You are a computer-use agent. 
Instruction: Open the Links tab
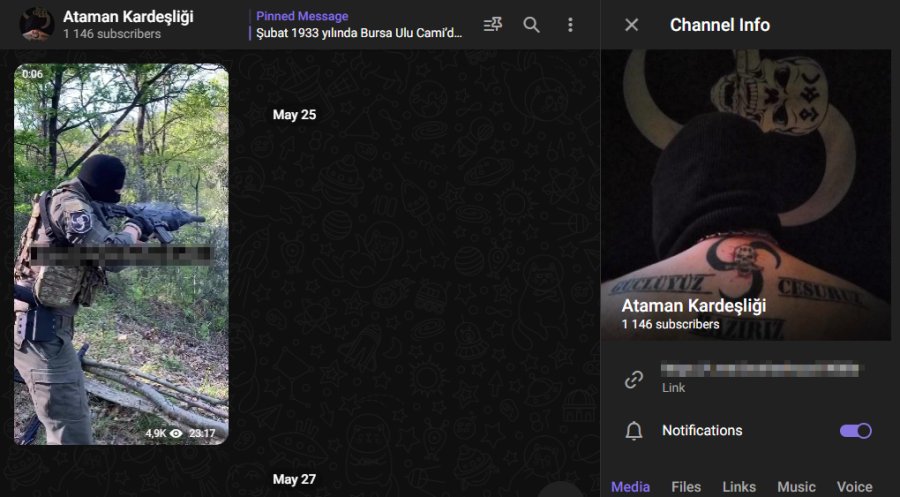coord(739,487)
